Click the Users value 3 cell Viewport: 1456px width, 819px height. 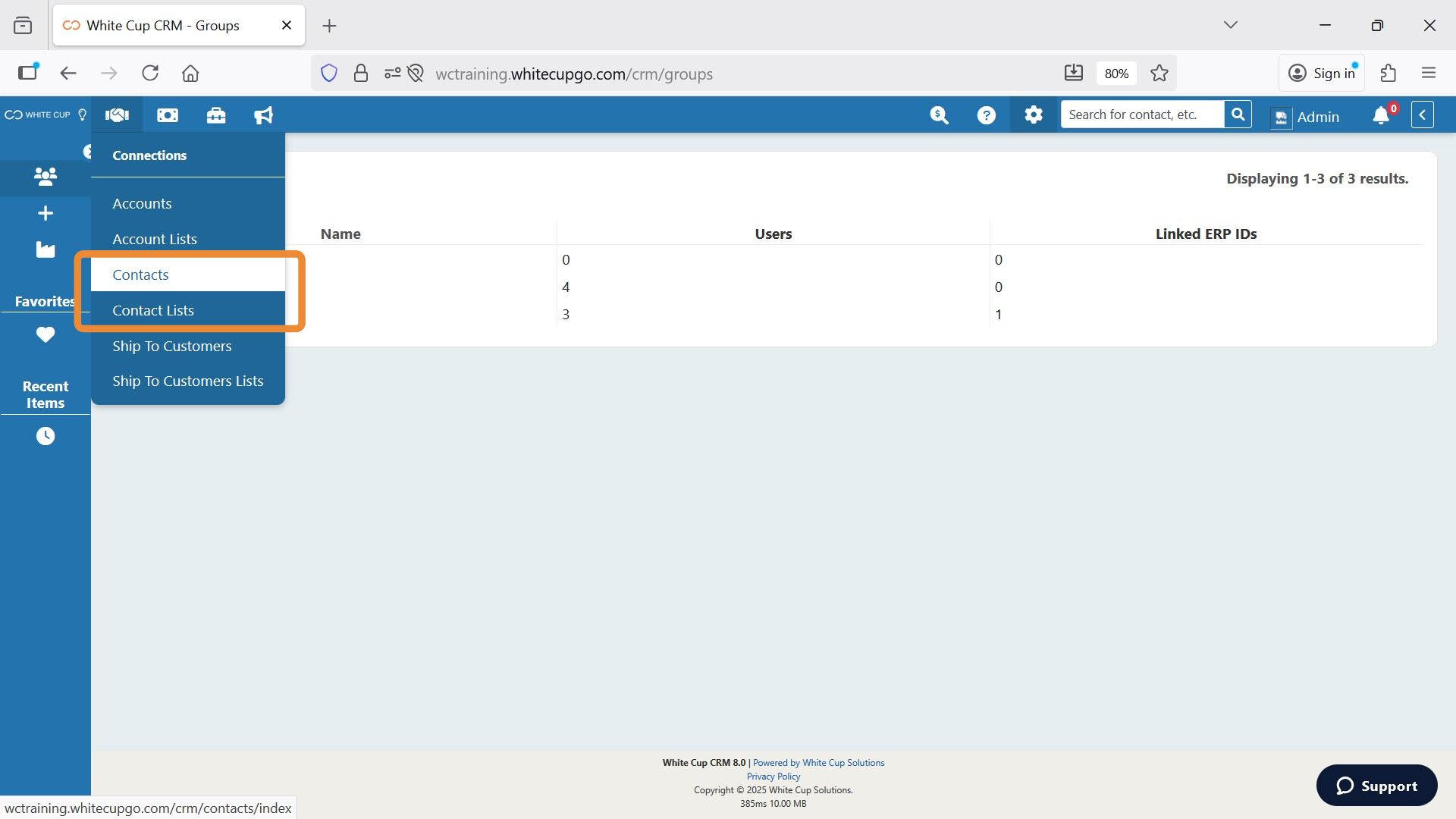(x=566, y=314)
